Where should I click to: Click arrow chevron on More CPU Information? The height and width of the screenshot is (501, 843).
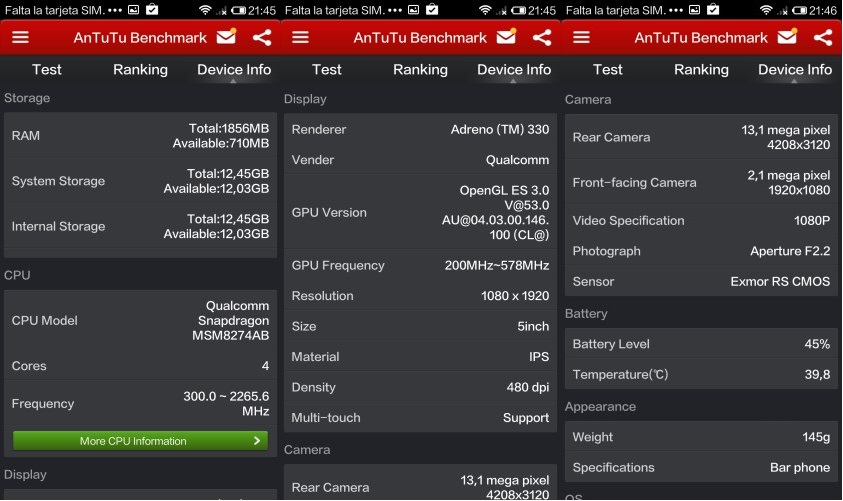click(257, 441)
